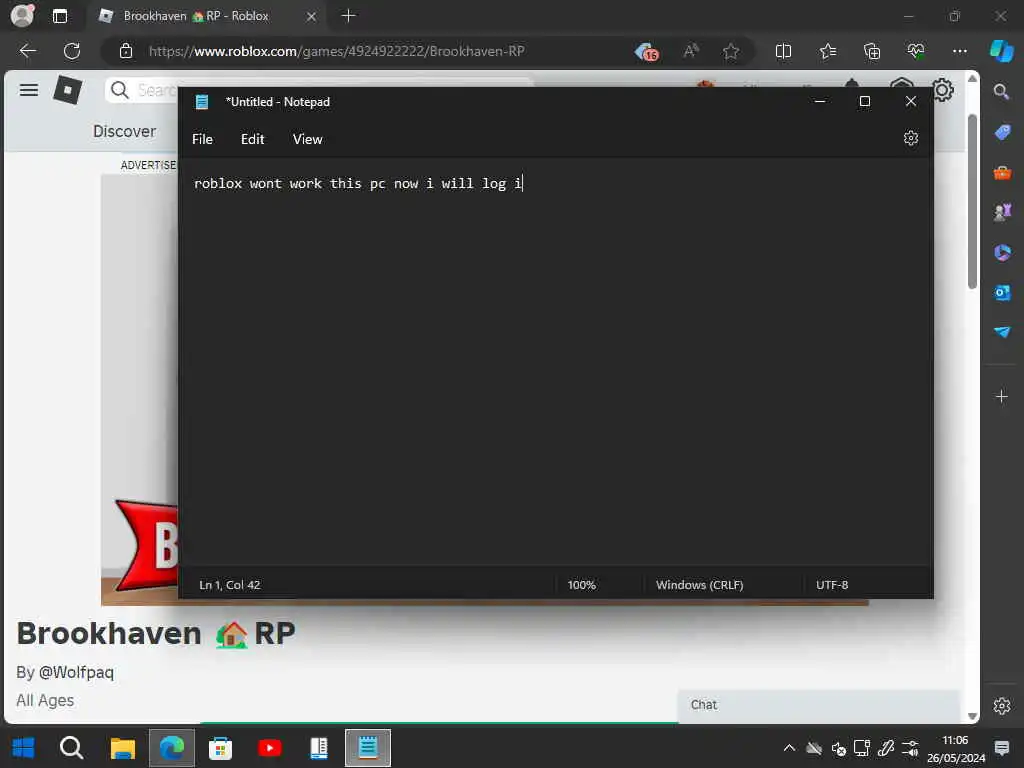Open Edge profile avatar
The image size is (1024, 768).
tap(22, 15)
